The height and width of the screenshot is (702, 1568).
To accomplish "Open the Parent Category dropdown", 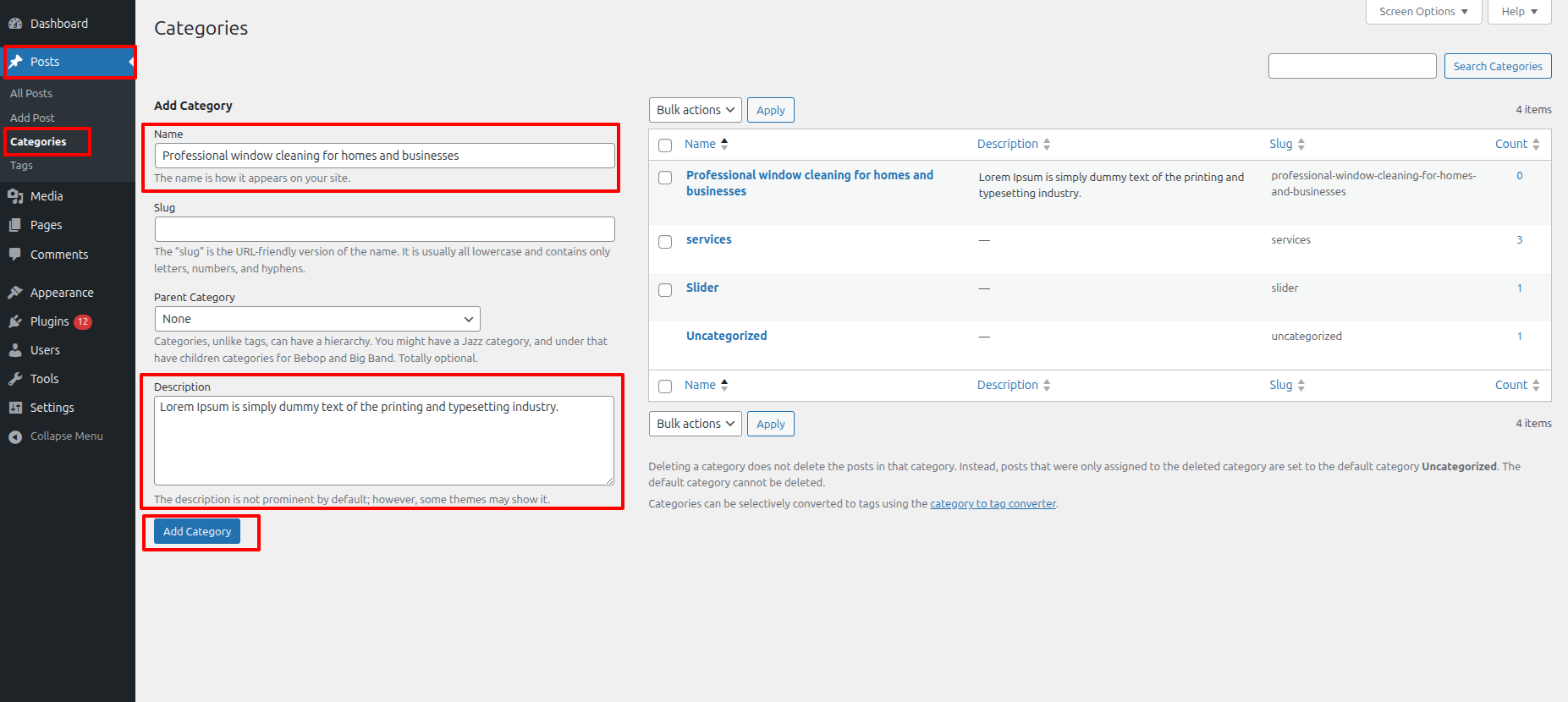I will (316, 319).
